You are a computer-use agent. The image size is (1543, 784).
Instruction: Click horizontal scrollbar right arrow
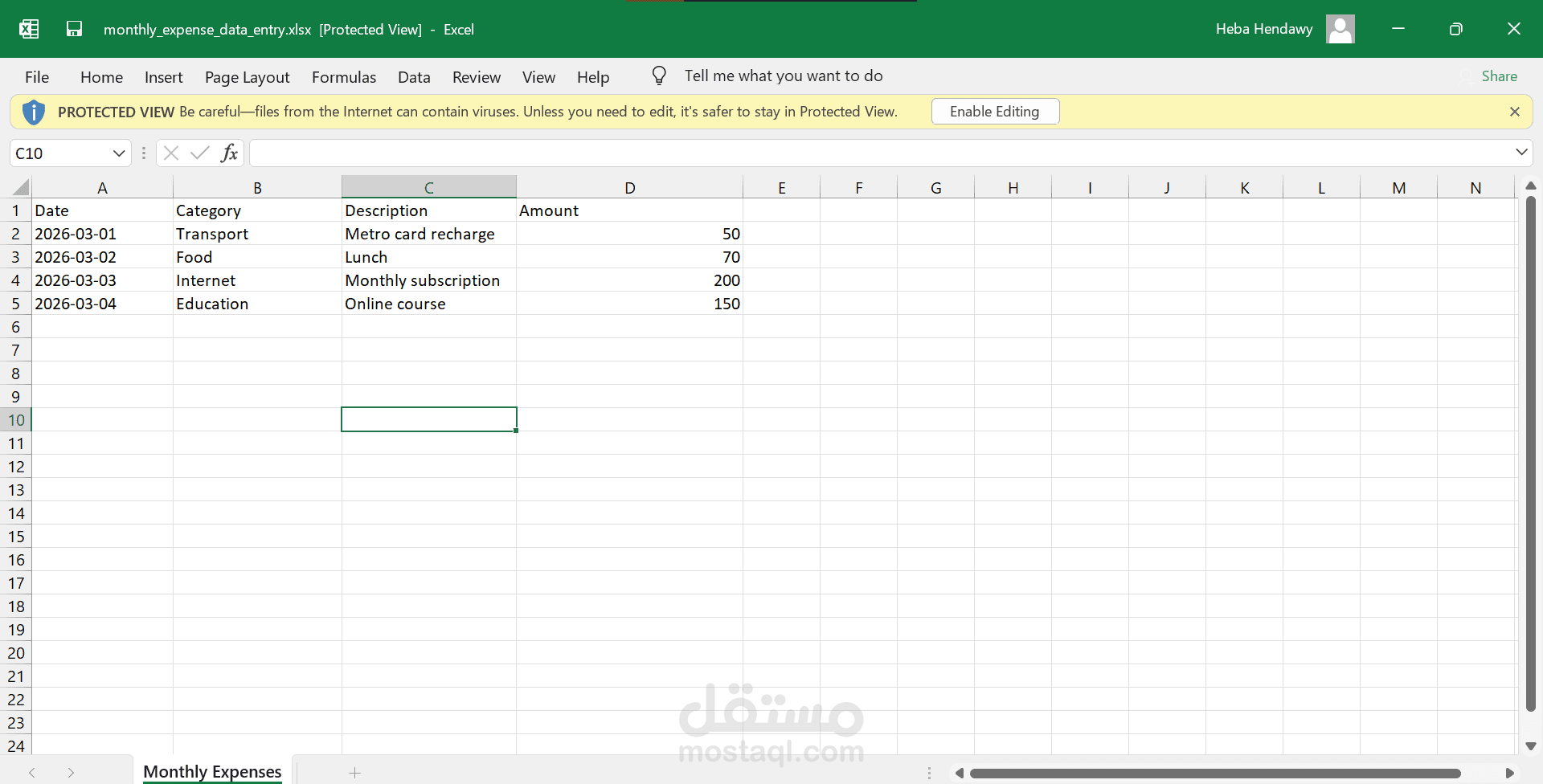click(1509, 773)
